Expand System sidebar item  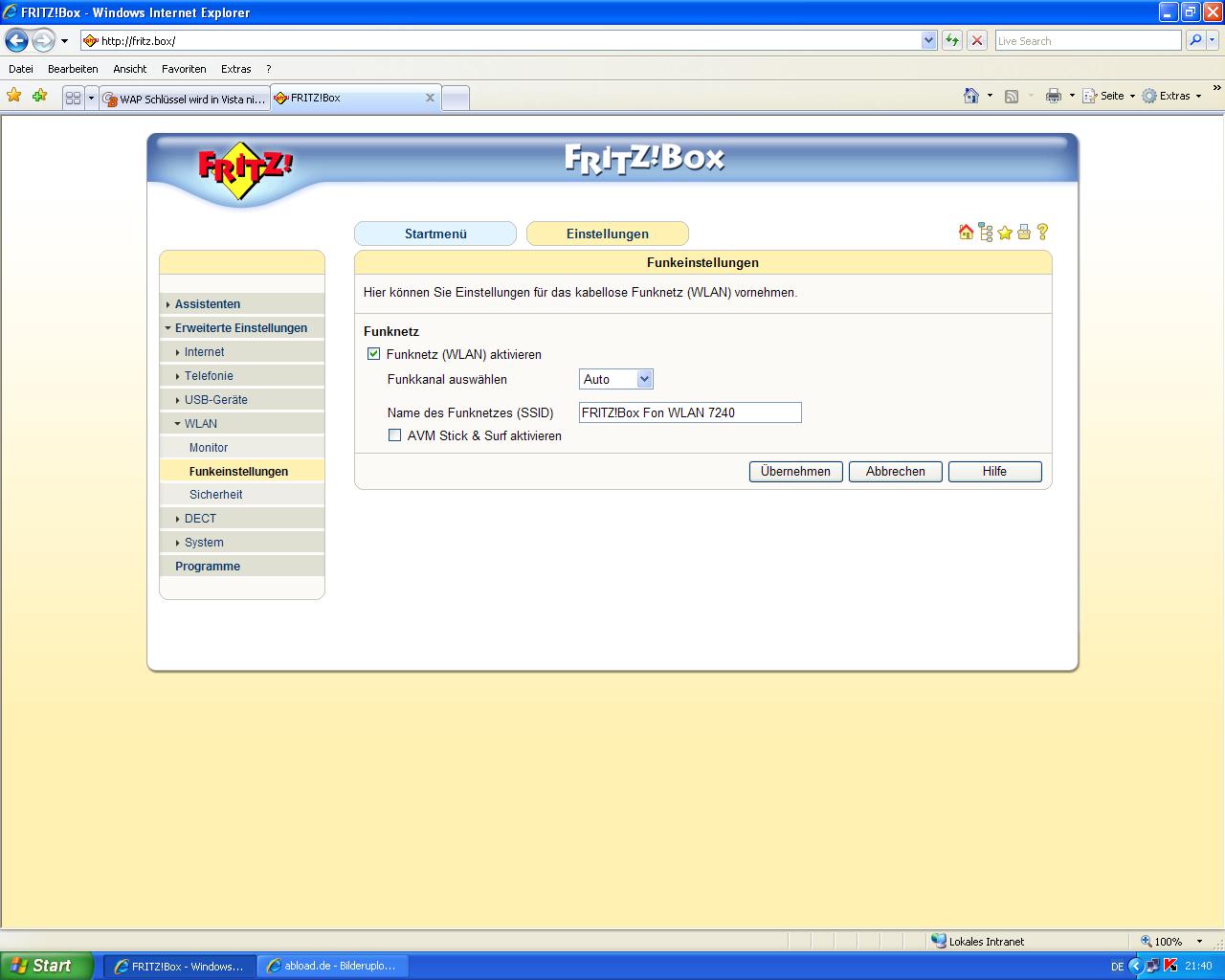[x=241, y=542]
